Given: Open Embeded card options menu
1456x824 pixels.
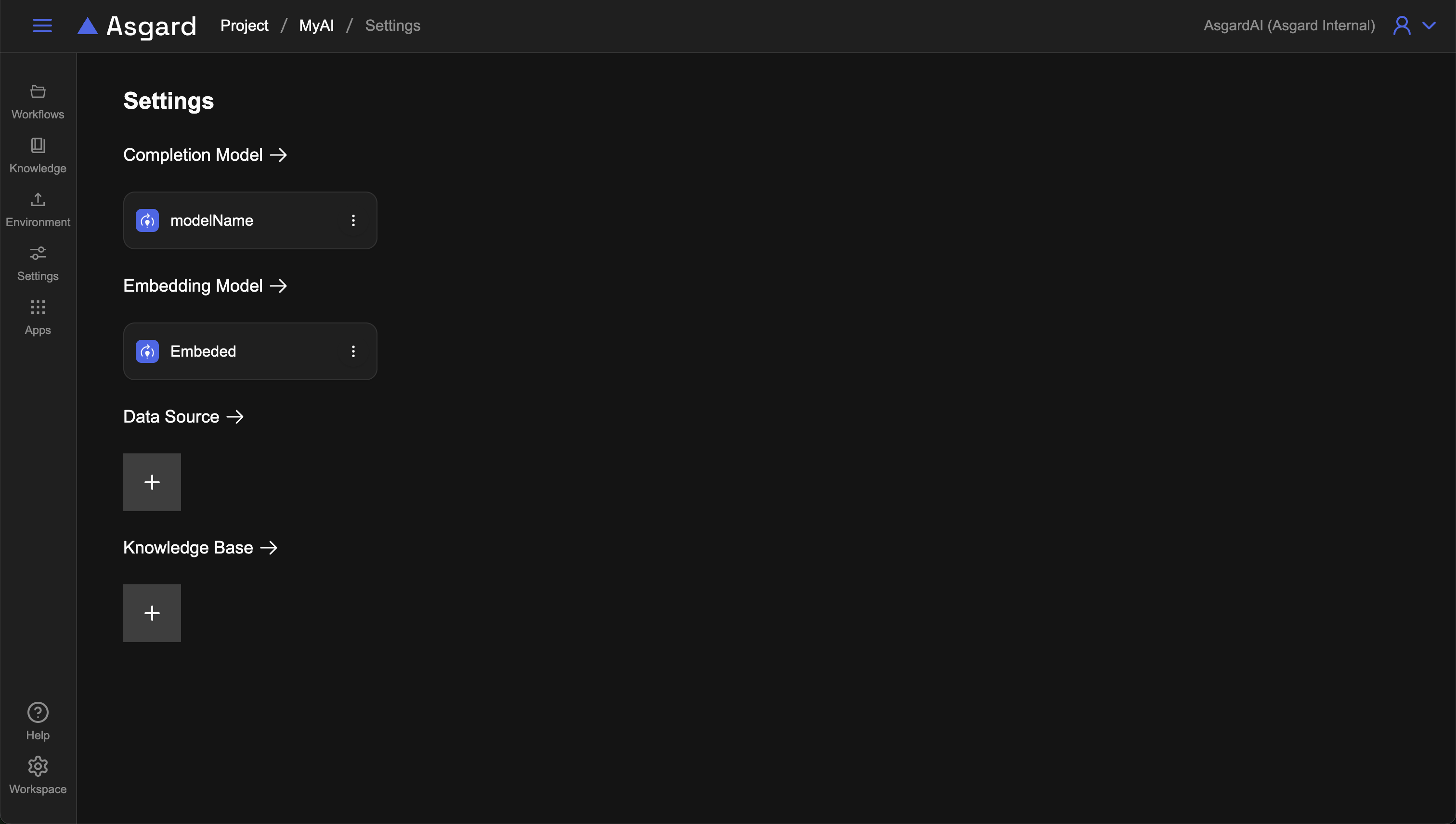Looking at the screenshot, I should pos(353,351).
